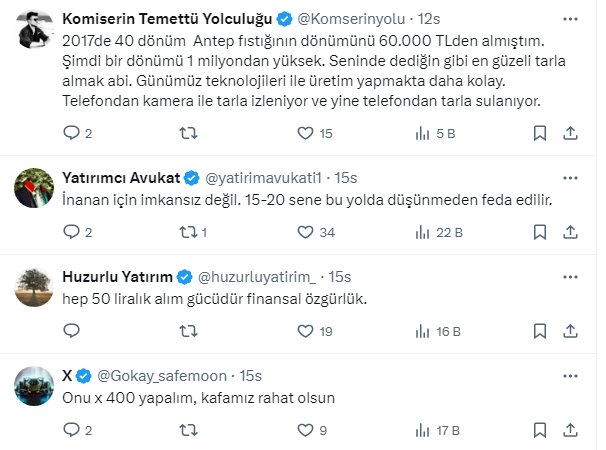
Task: Reply to Yatırımcı Avukat's tweet
Action: coord(71,233)
